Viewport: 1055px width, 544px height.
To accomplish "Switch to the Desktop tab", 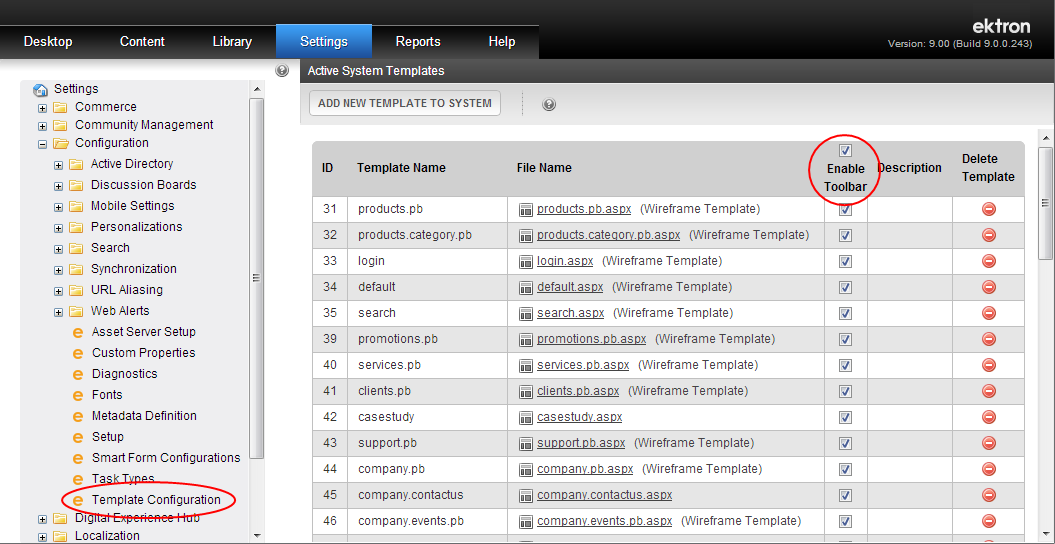I will click(x=48, y=42).
